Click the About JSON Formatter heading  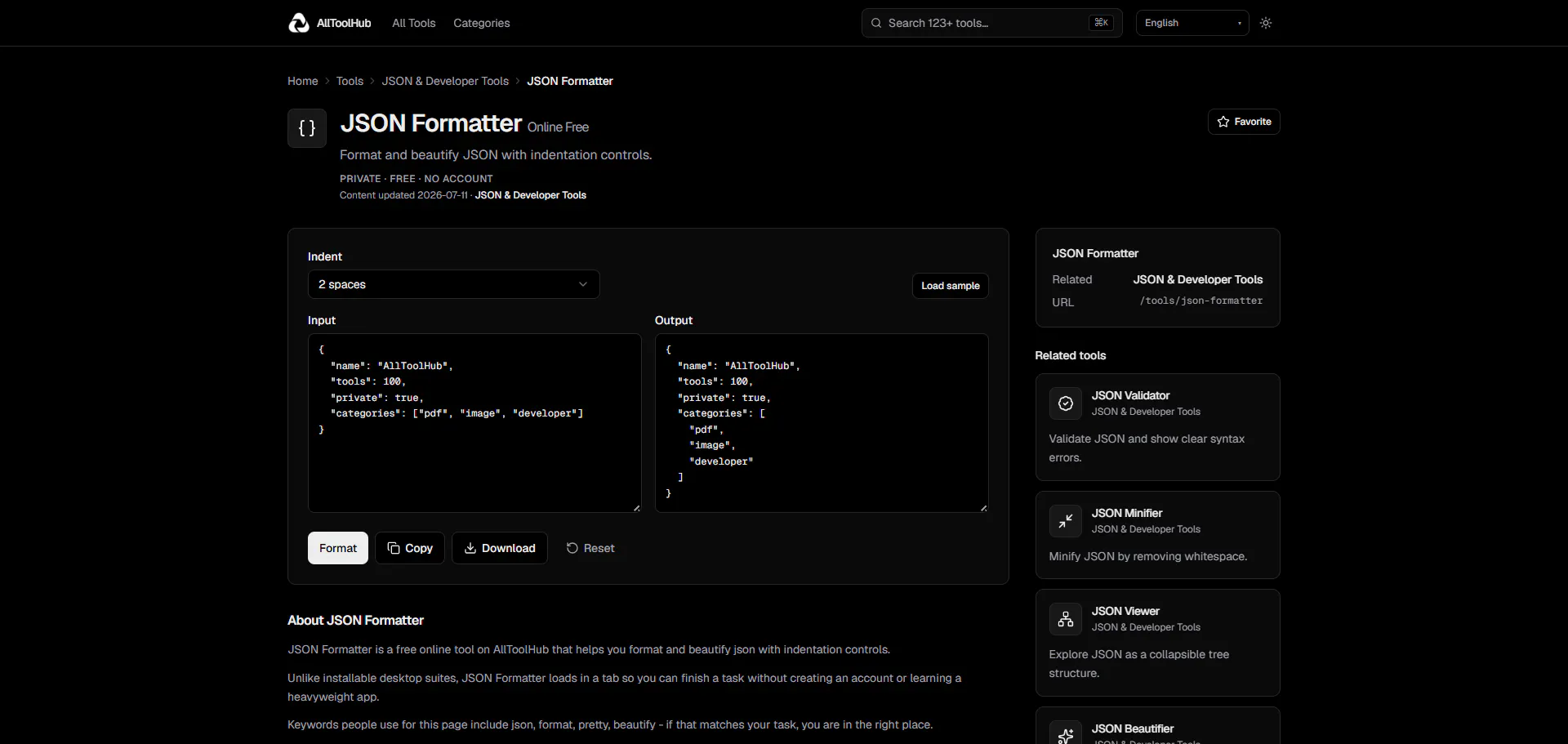pos(355,621)
